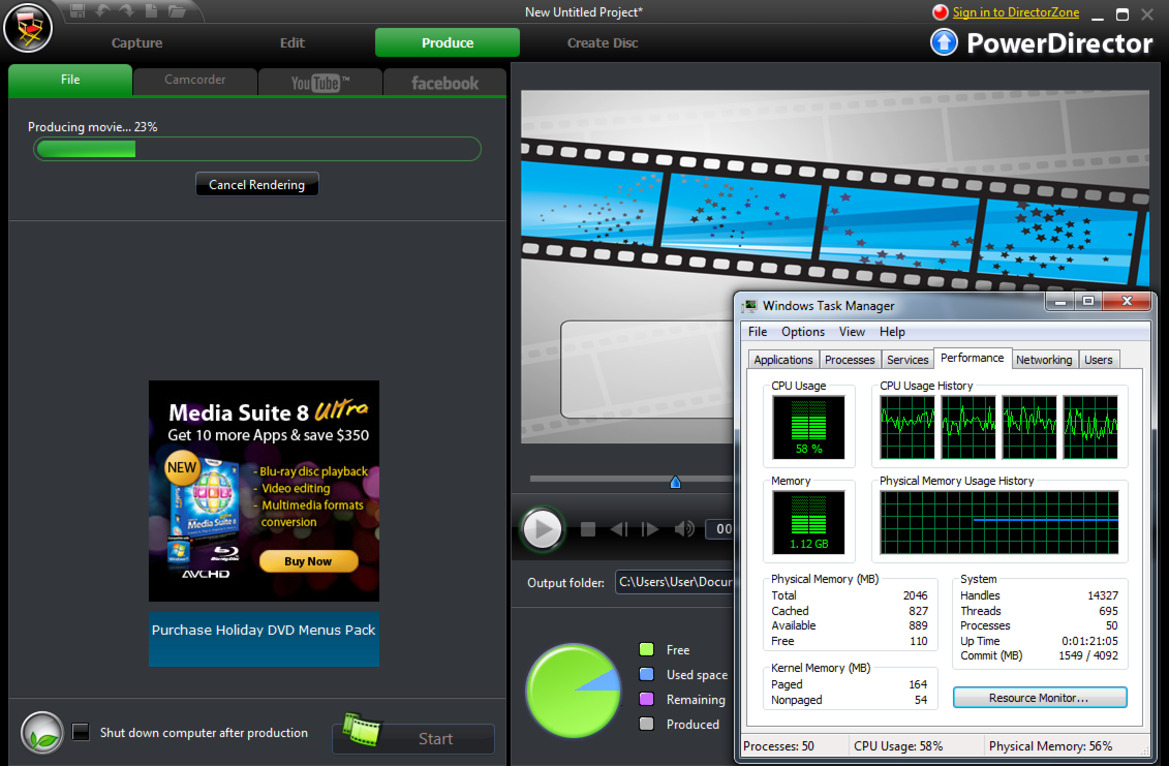Click the blue preview seek slider handle
The image size is (1169, 766).
pos(675,482)
